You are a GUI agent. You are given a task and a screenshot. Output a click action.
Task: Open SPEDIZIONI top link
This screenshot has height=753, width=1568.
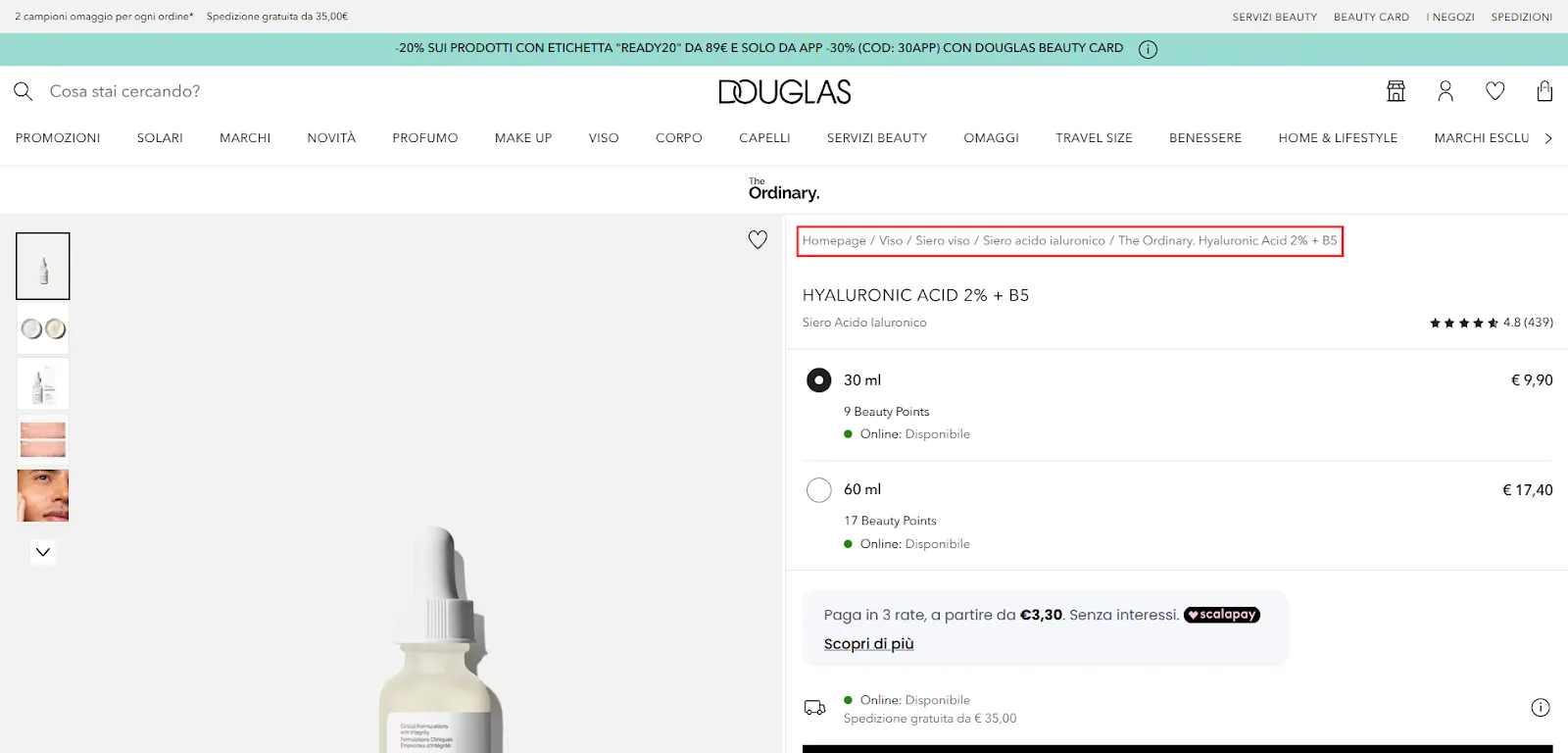pos(1522,17)
